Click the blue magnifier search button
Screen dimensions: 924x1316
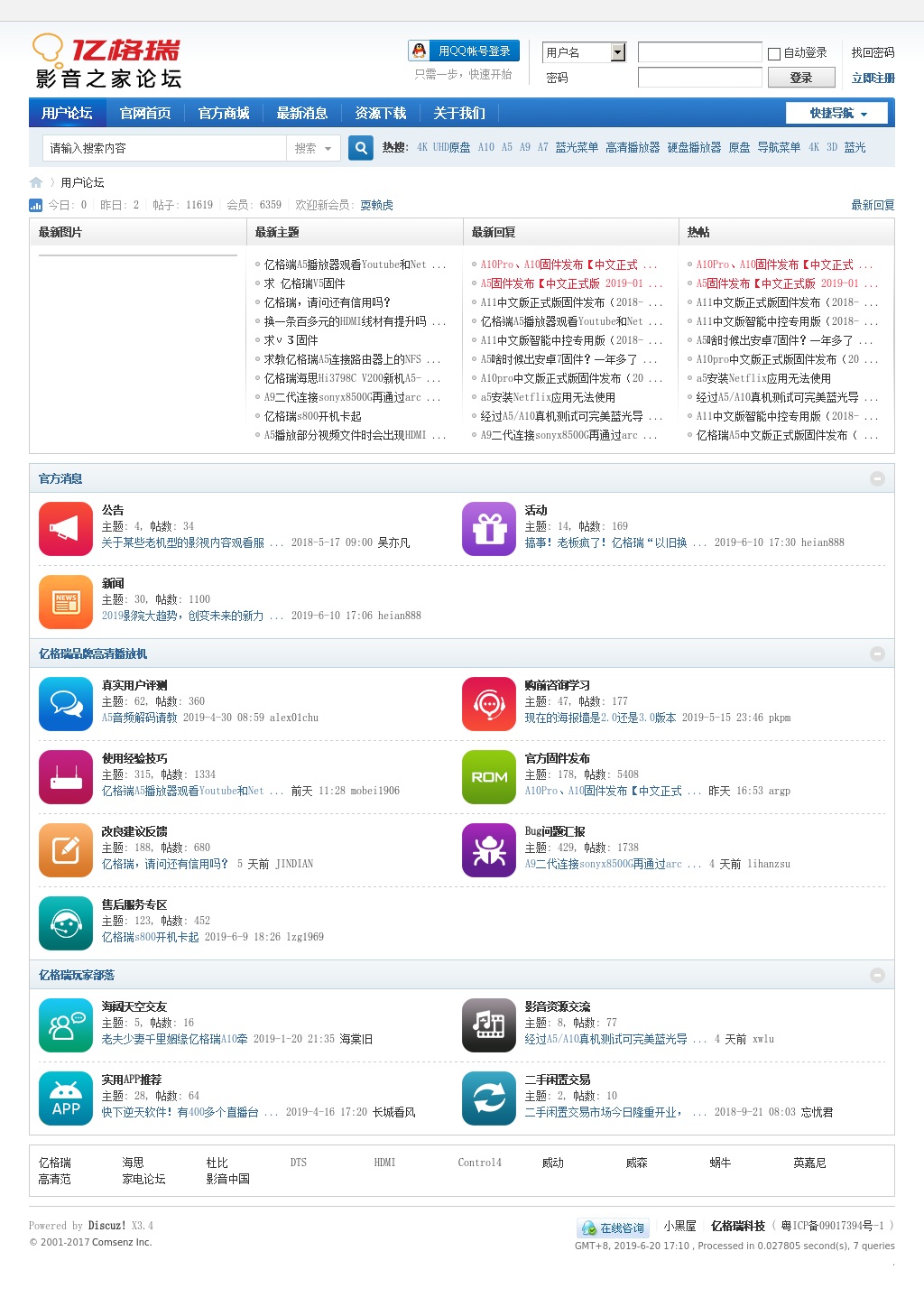(x=361, y=148)
